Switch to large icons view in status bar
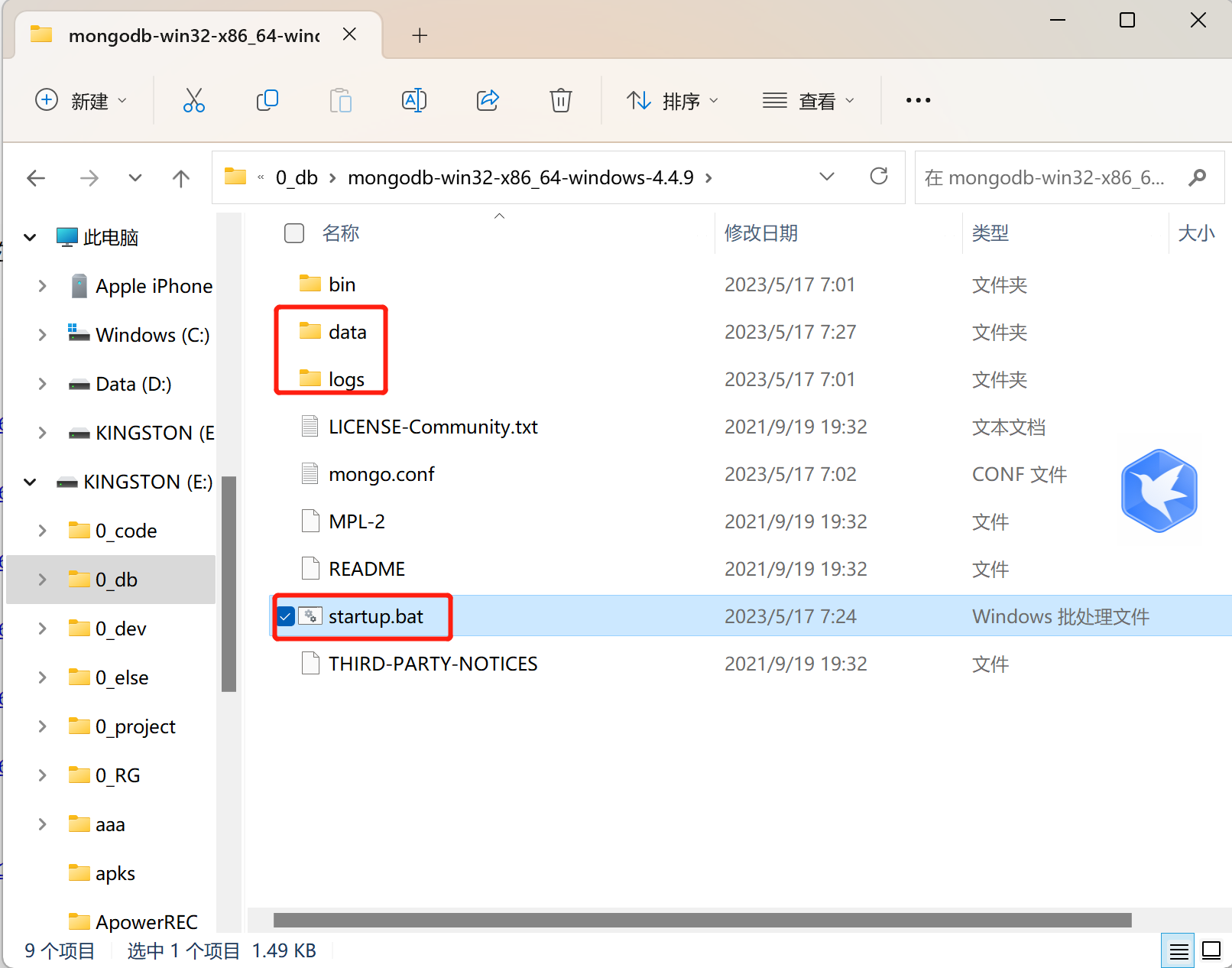 [x=1211, y=950]
